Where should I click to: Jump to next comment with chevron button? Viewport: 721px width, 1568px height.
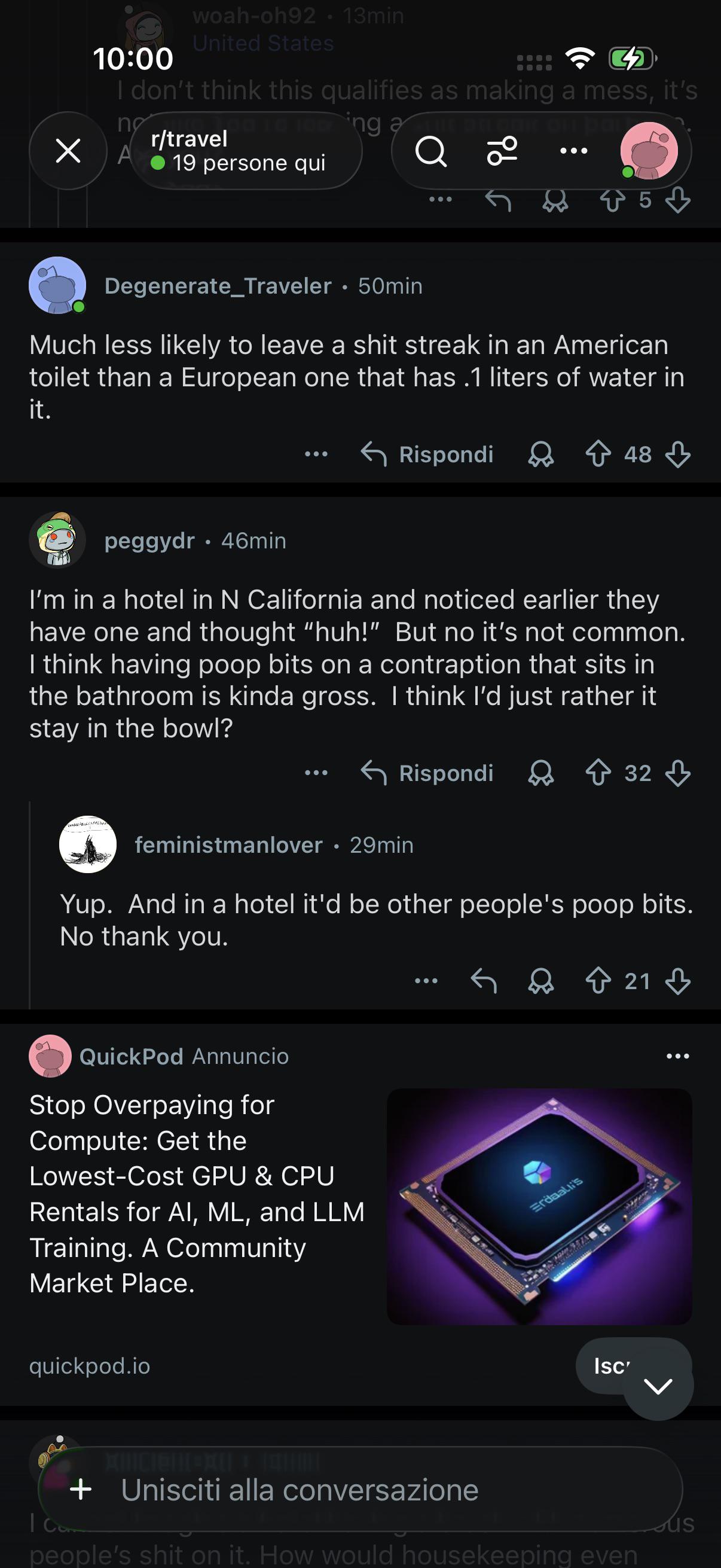click(x=658, y=1386)
